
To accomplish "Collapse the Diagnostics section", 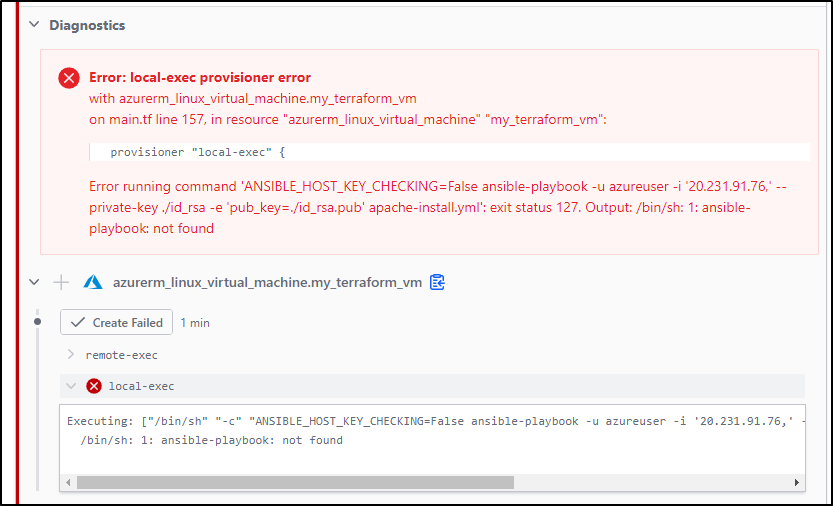I will 34,24.
